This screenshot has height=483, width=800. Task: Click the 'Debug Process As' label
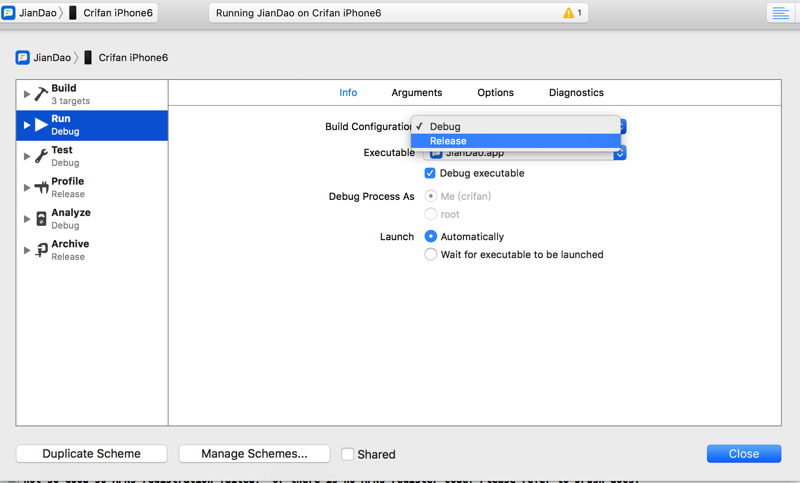coord(371,196)
